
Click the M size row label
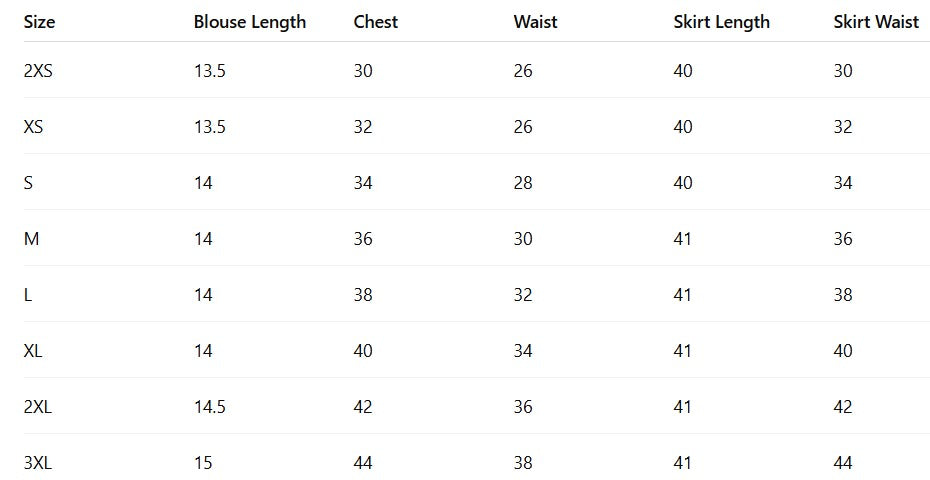(30, 239)
